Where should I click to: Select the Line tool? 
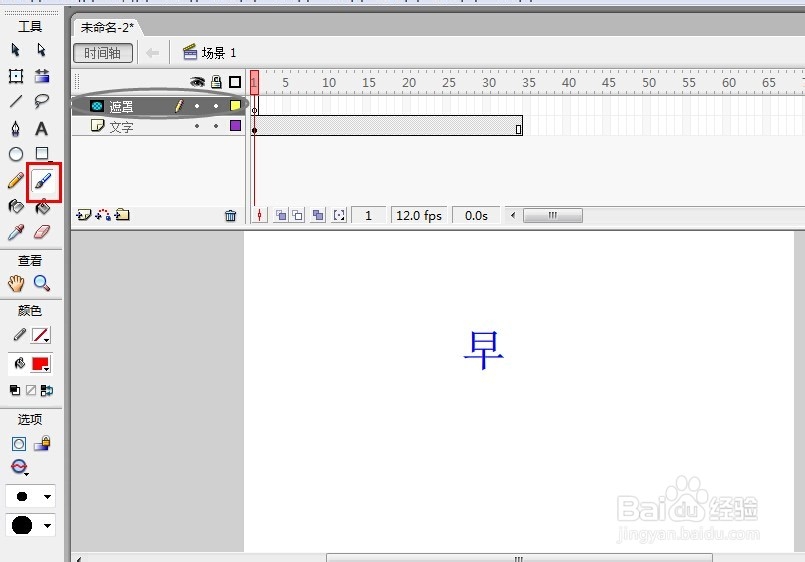click(16, 101)
